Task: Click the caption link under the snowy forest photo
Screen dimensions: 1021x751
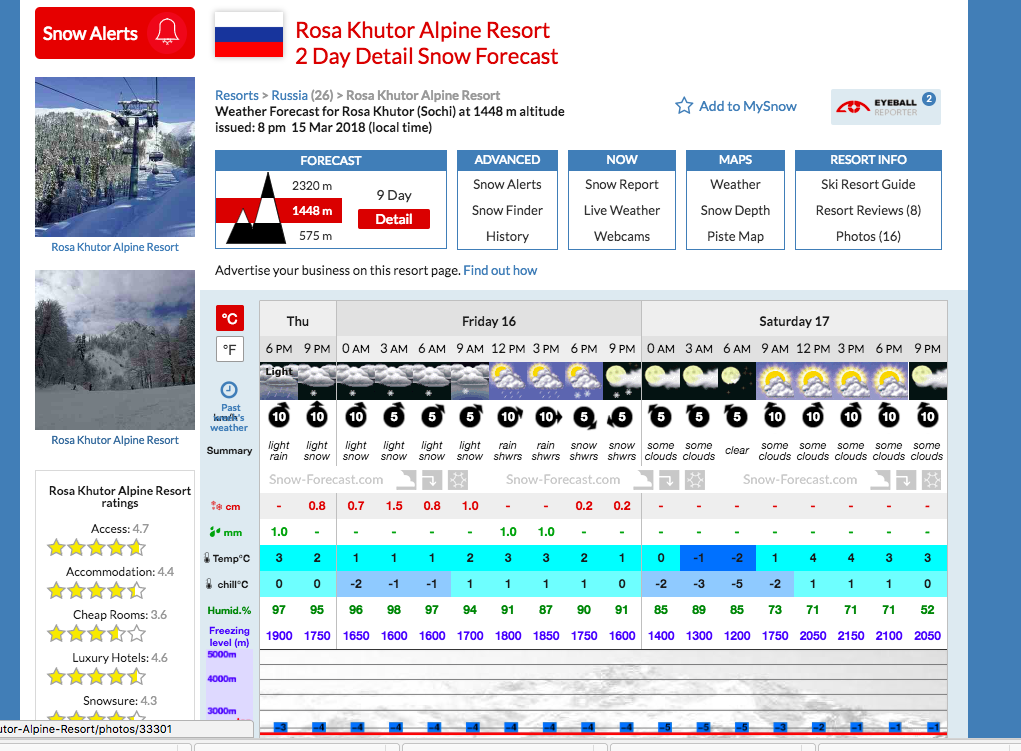Action: [x=115, y=440]
